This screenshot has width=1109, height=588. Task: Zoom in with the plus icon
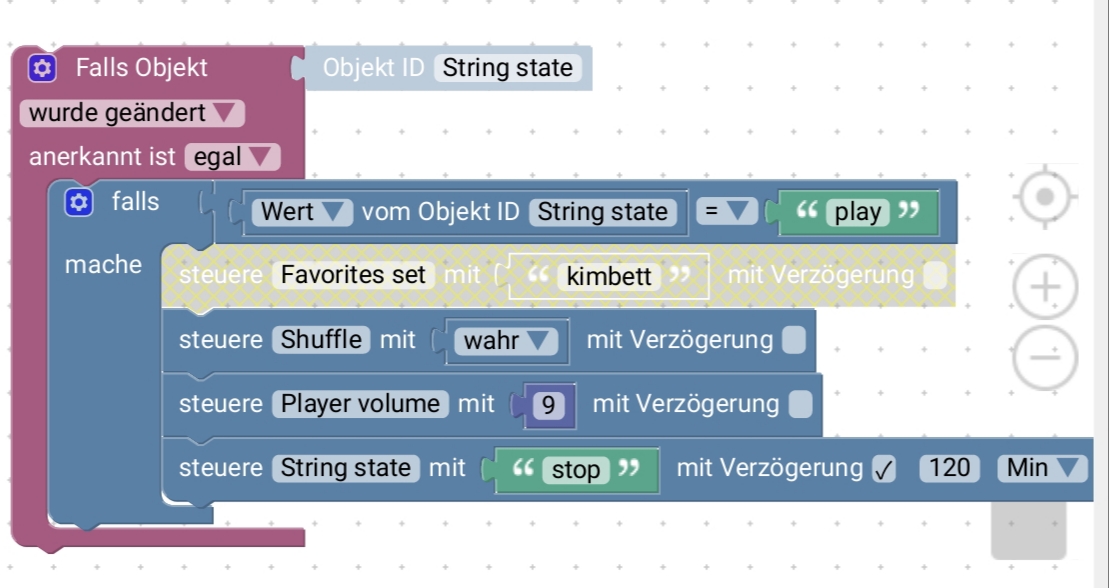(x=1045, y=287)
